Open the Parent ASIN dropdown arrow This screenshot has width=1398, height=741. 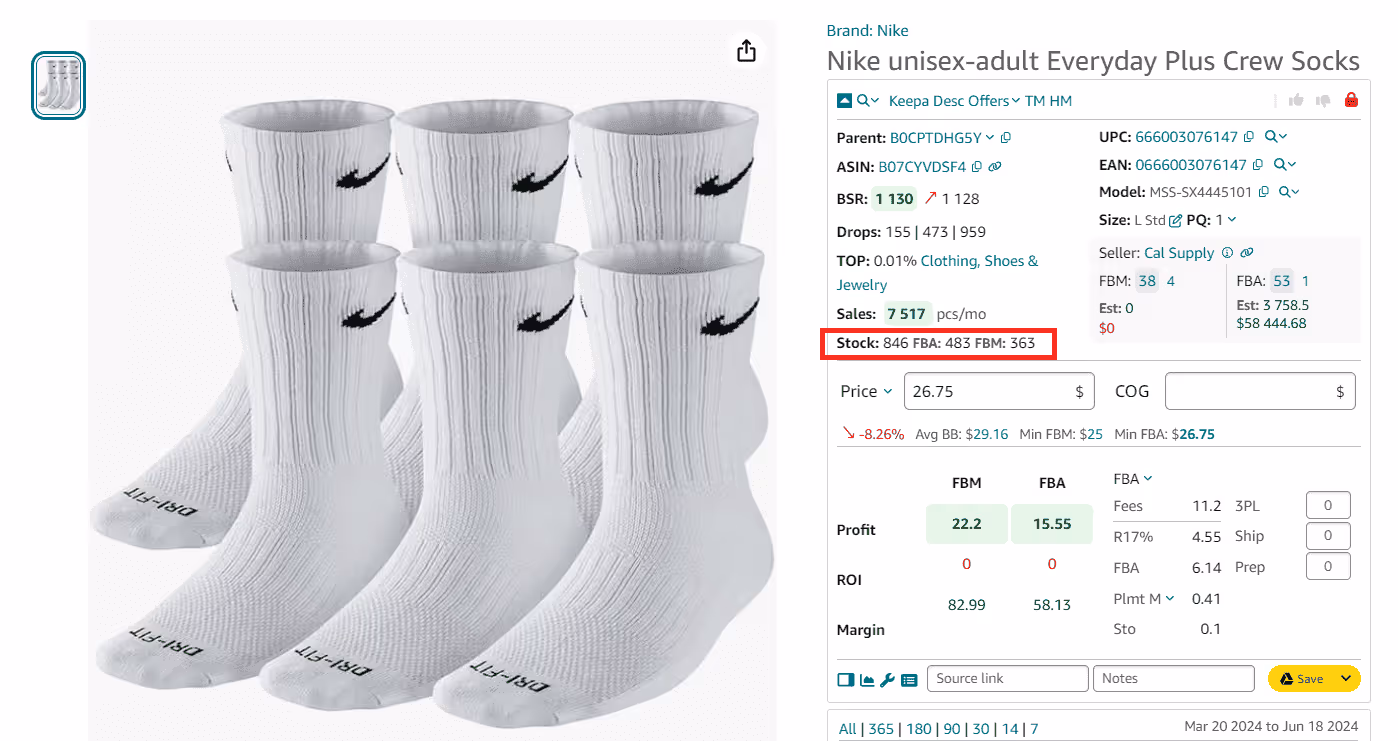[x=990, y=138]
